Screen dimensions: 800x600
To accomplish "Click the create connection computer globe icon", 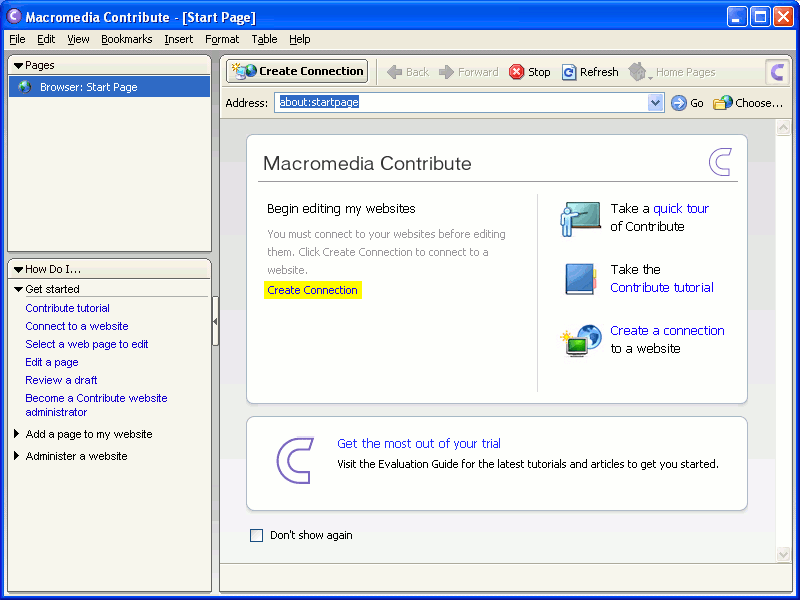I will (581, 340).
